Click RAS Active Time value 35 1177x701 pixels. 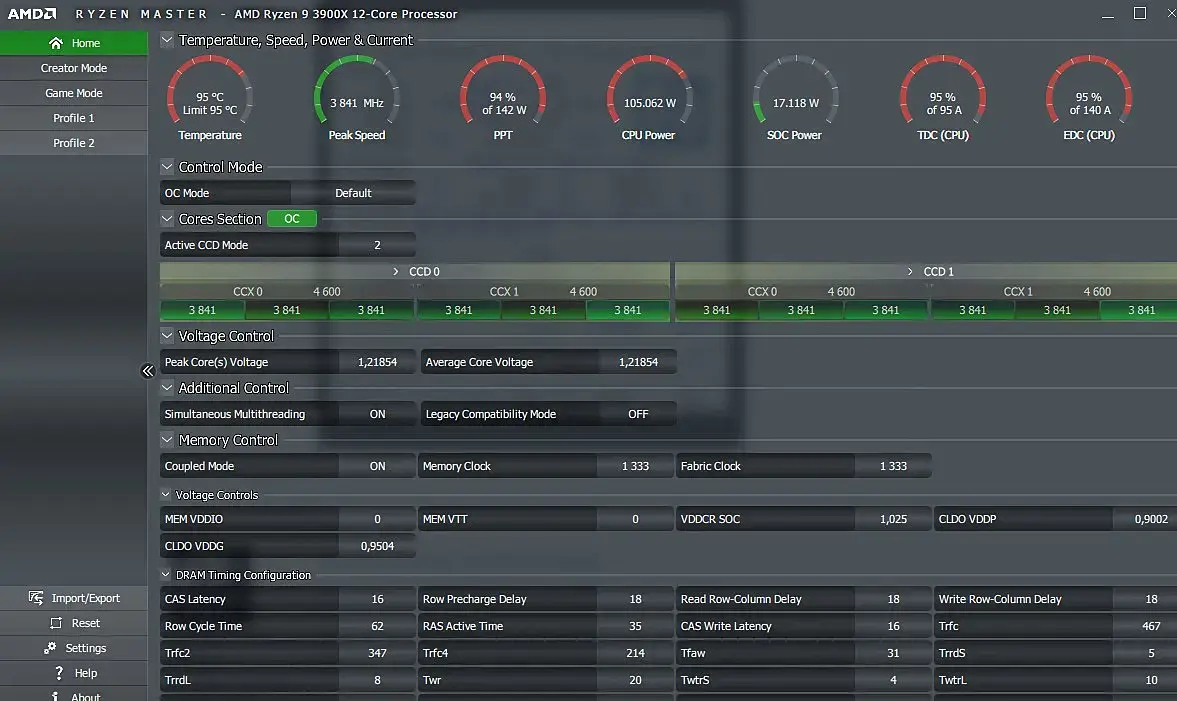pos(635,626)
